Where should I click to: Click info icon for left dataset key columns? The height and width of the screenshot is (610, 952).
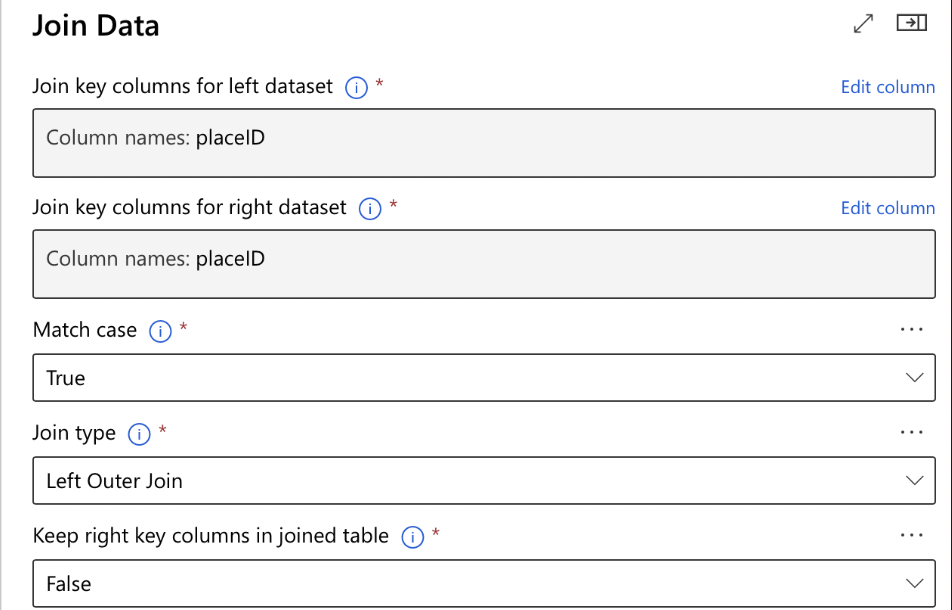pos(355,87)
